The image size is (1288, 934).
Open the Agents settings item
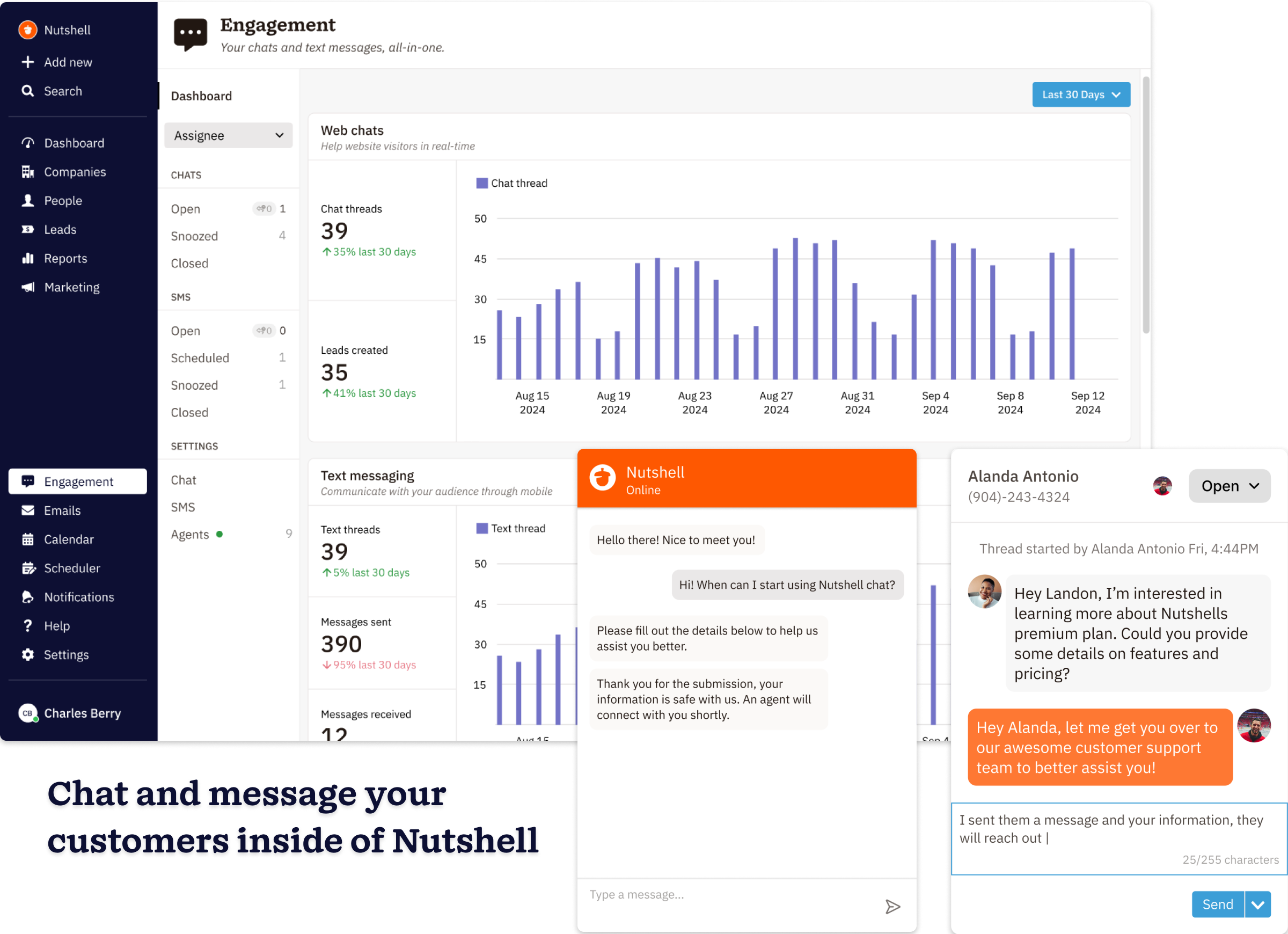point(190,535)
